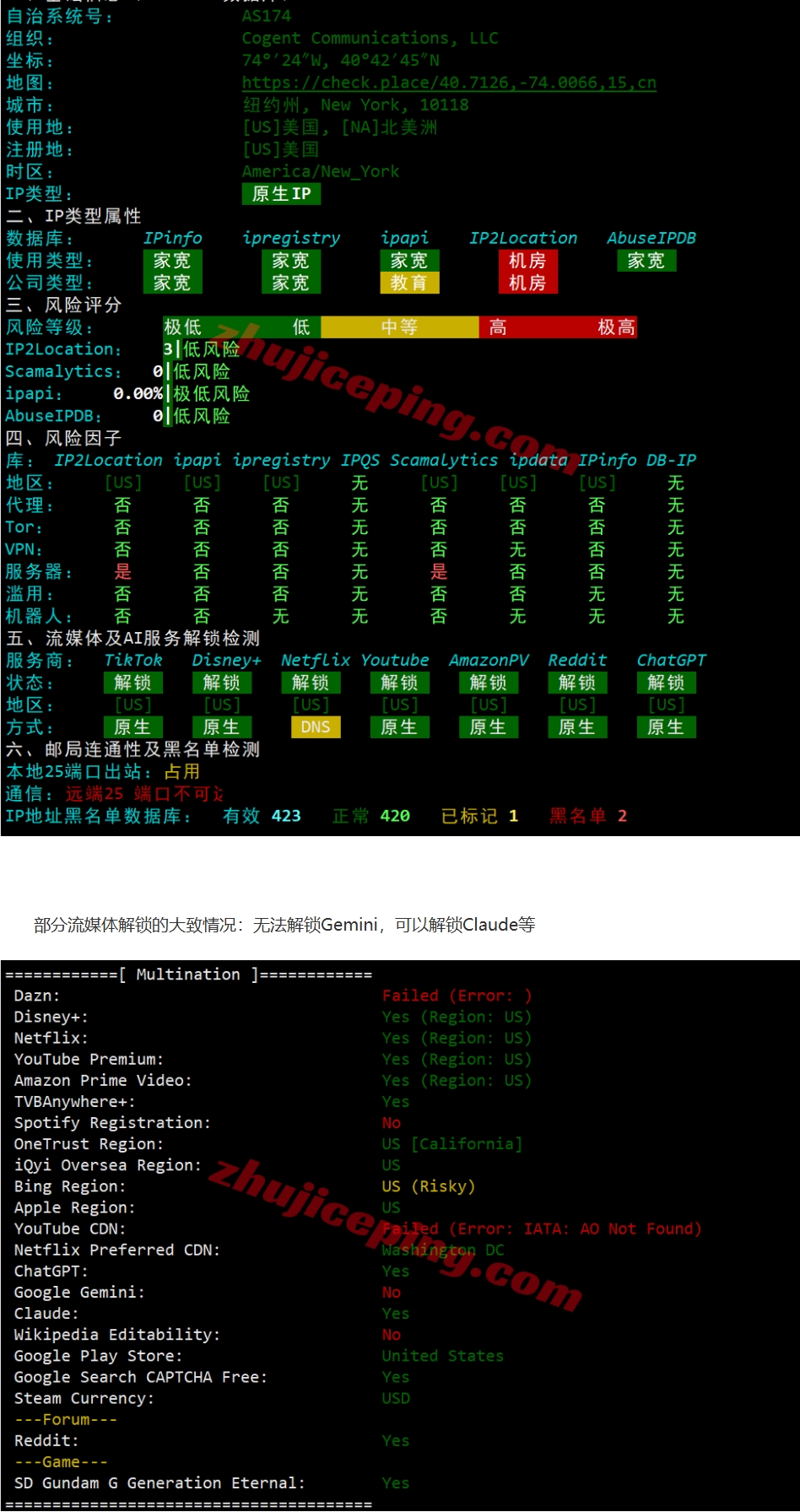Click the "极高" segment of the risk bar
Image resolution: width=800 pixels, height=1512 pixels.
616,327
